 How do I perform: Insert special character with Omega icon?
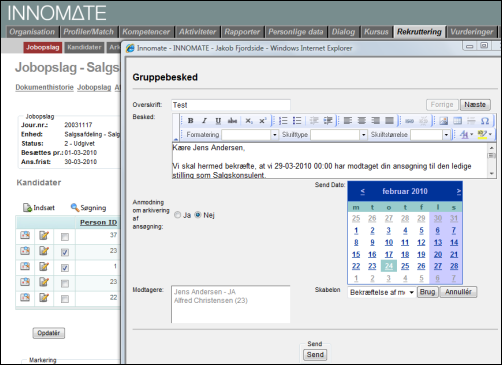(x=485, y=121)
